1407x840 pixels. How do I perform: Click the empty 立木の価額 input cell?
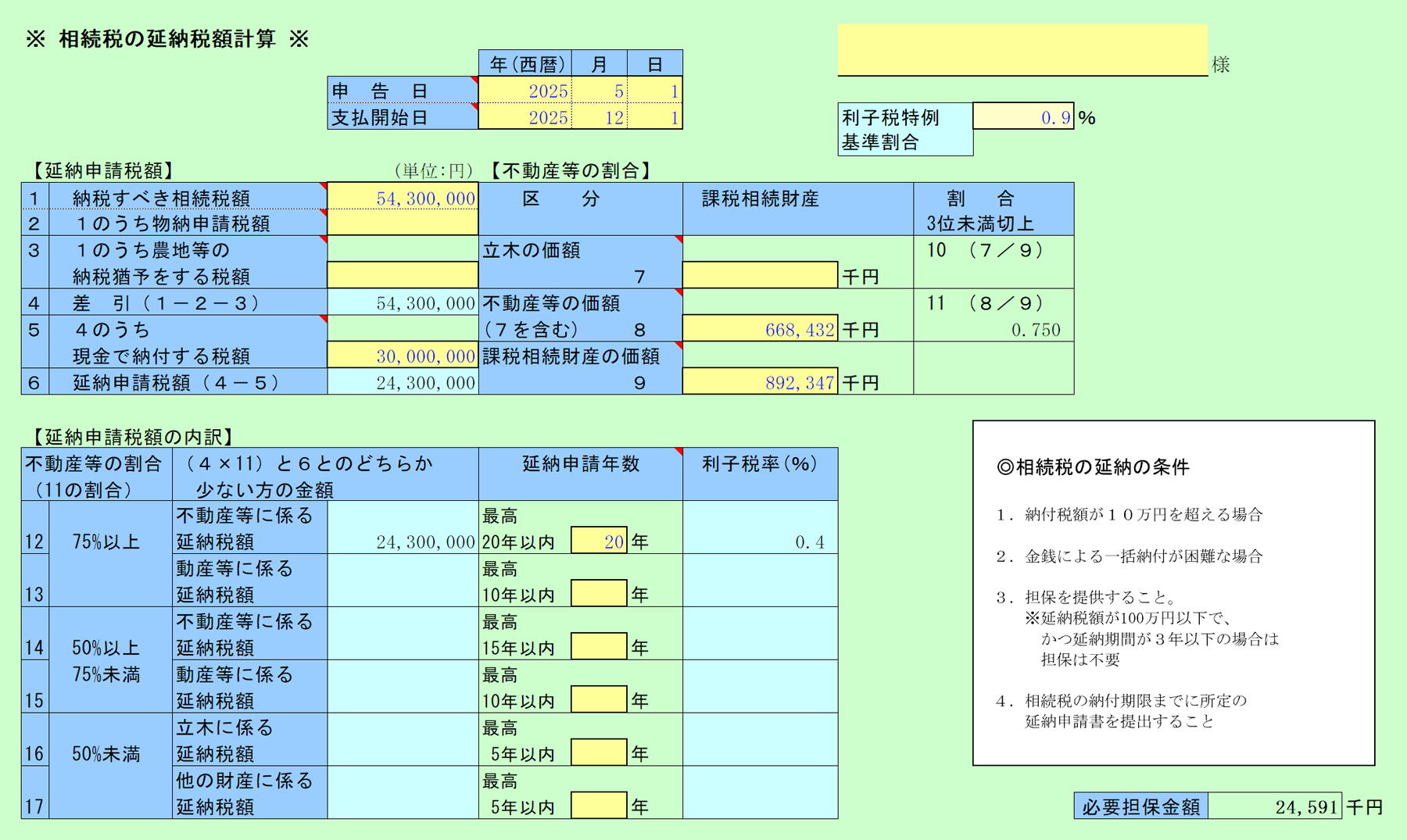click(760, 275)
